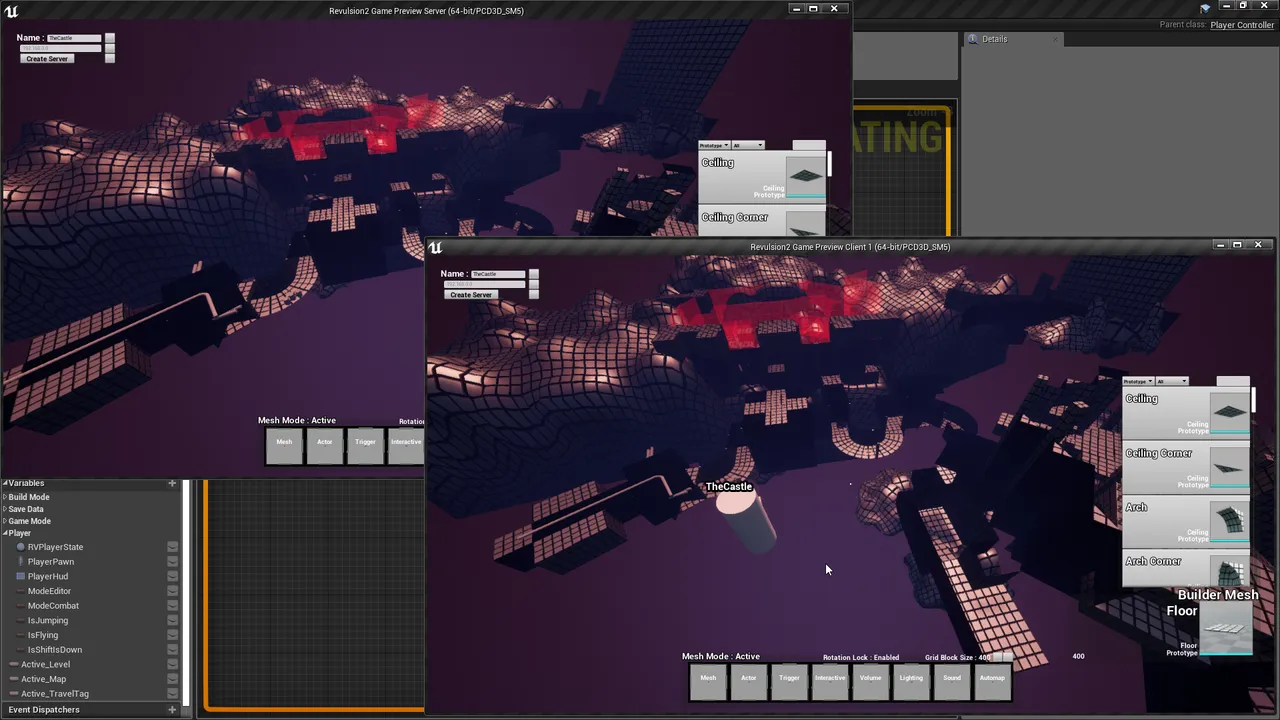Screen dimensions: 1280x720
Task: Click Unreal logo in Server window title bar
Action: [12, 11]
